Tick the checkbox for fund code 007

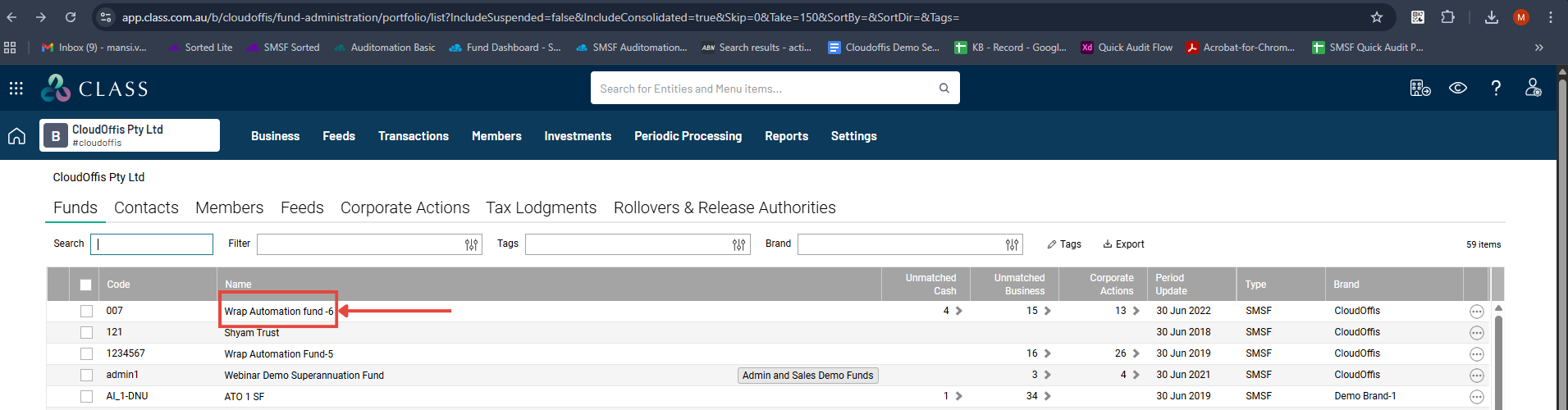86,312
